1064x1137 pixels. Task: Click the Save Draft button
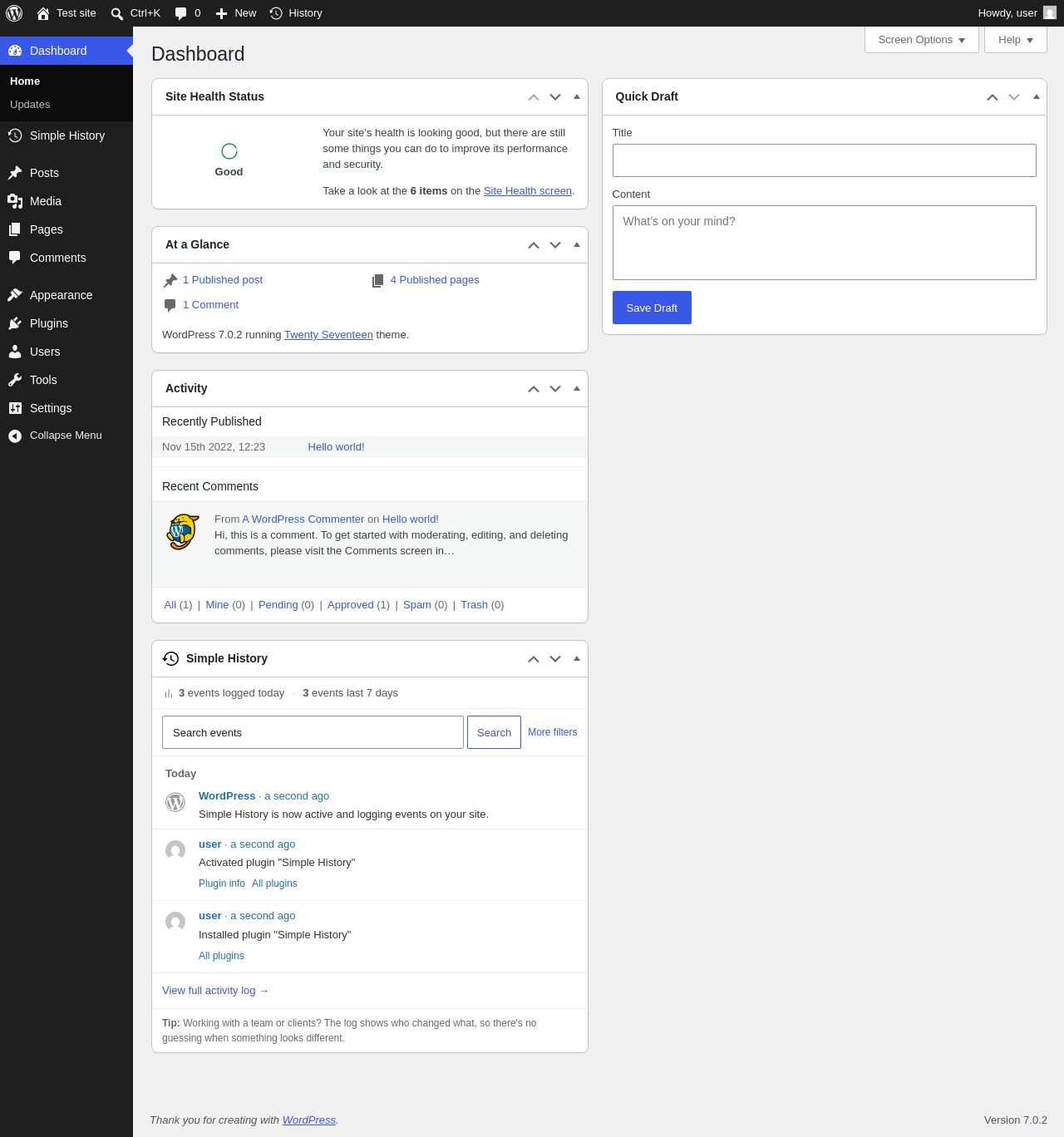[x=652, y=308]
